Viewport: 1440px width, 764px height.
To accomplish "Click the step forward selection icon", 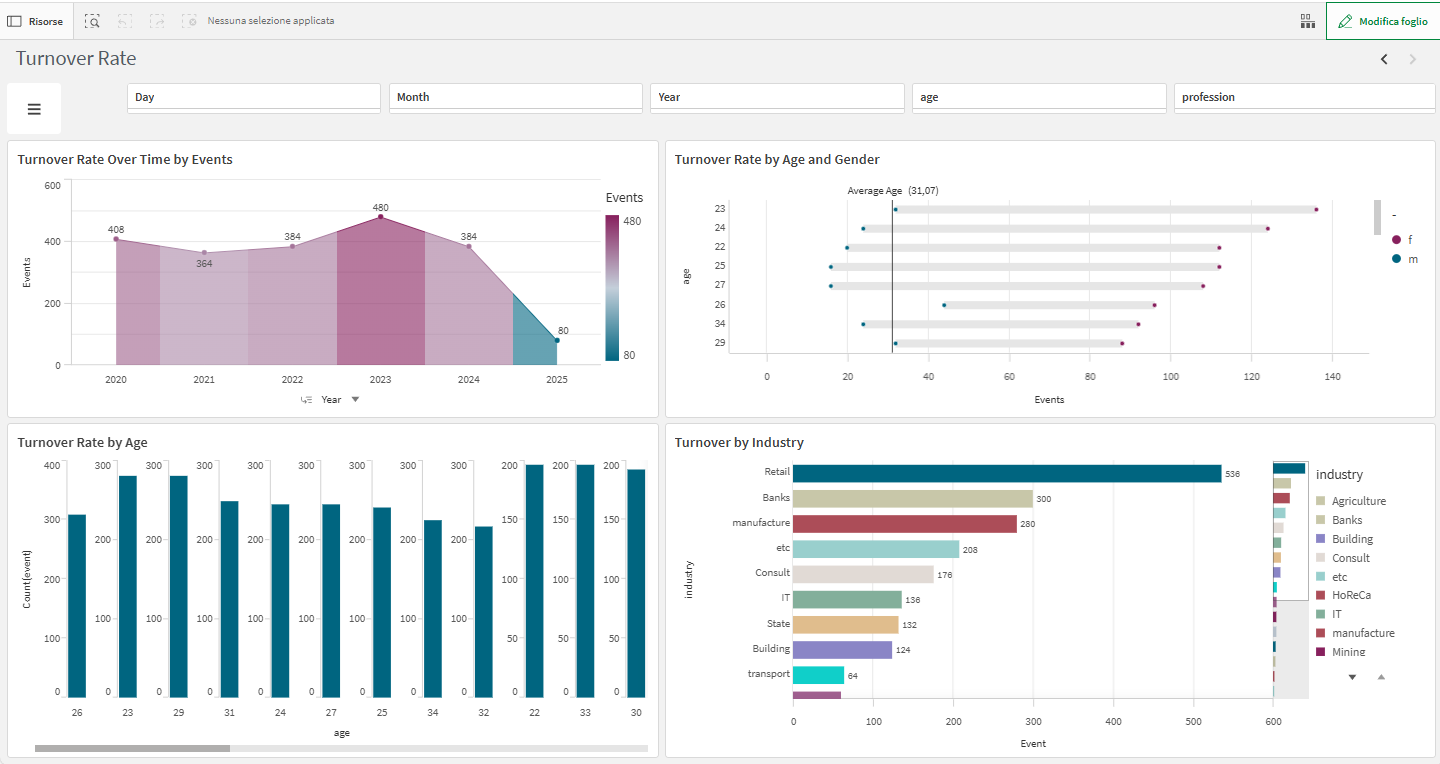I will pyautogui.click(x=157, y=21).
